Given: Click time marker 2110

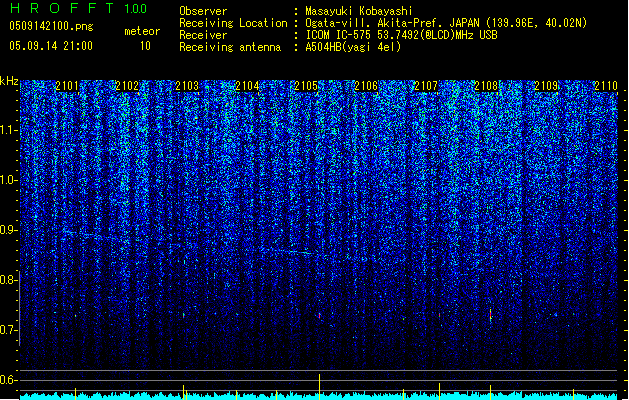Looking at the screenshot, I should (606, 86).
